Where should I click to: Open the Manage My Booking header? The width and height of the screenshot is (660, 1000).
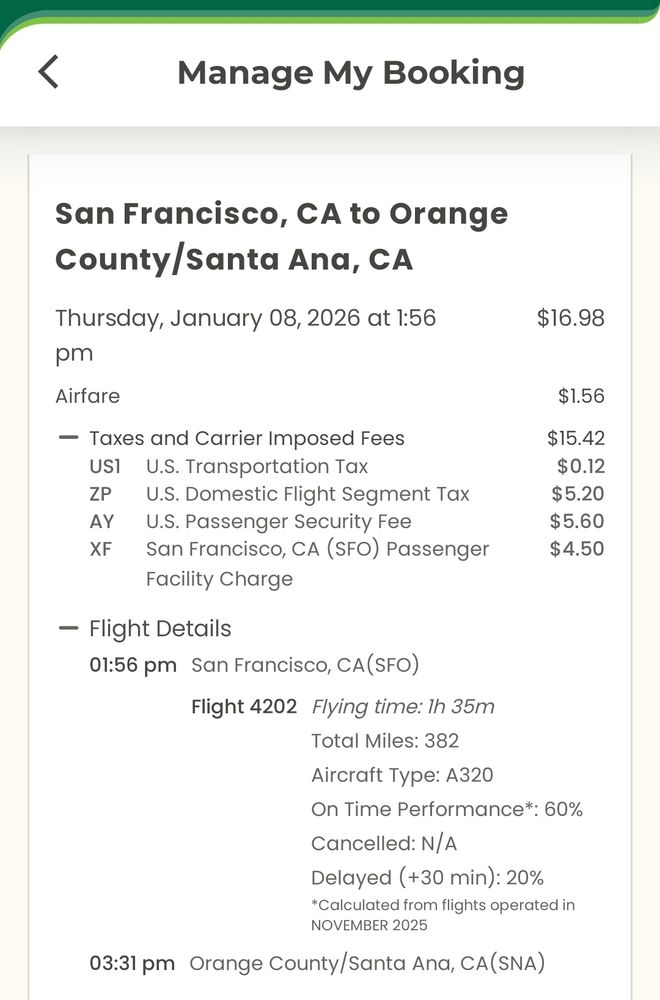point(349,72)
